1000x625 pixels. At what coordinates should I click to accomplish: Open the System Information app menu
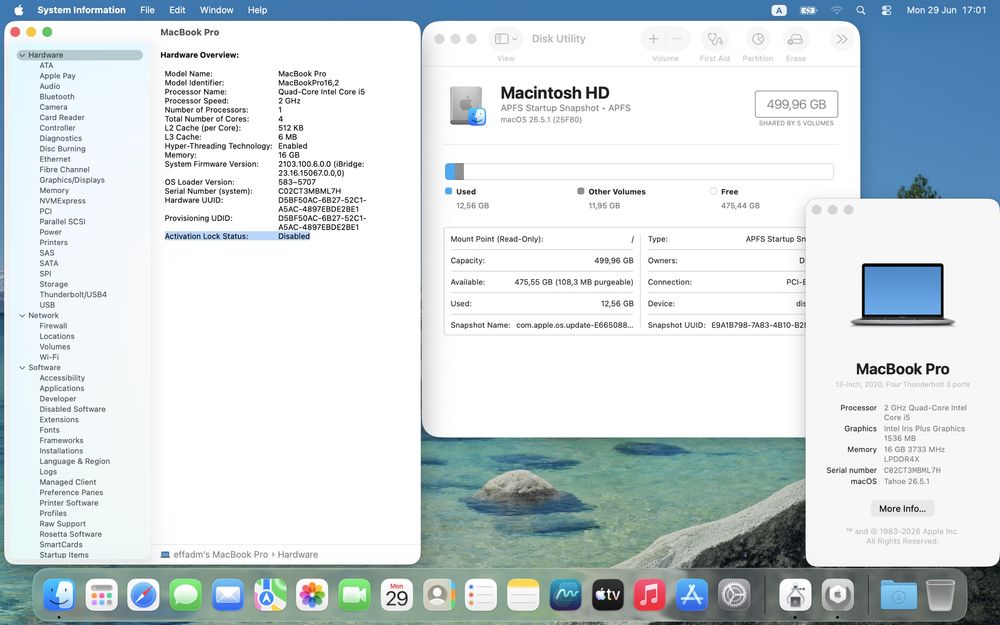point(82,10)
